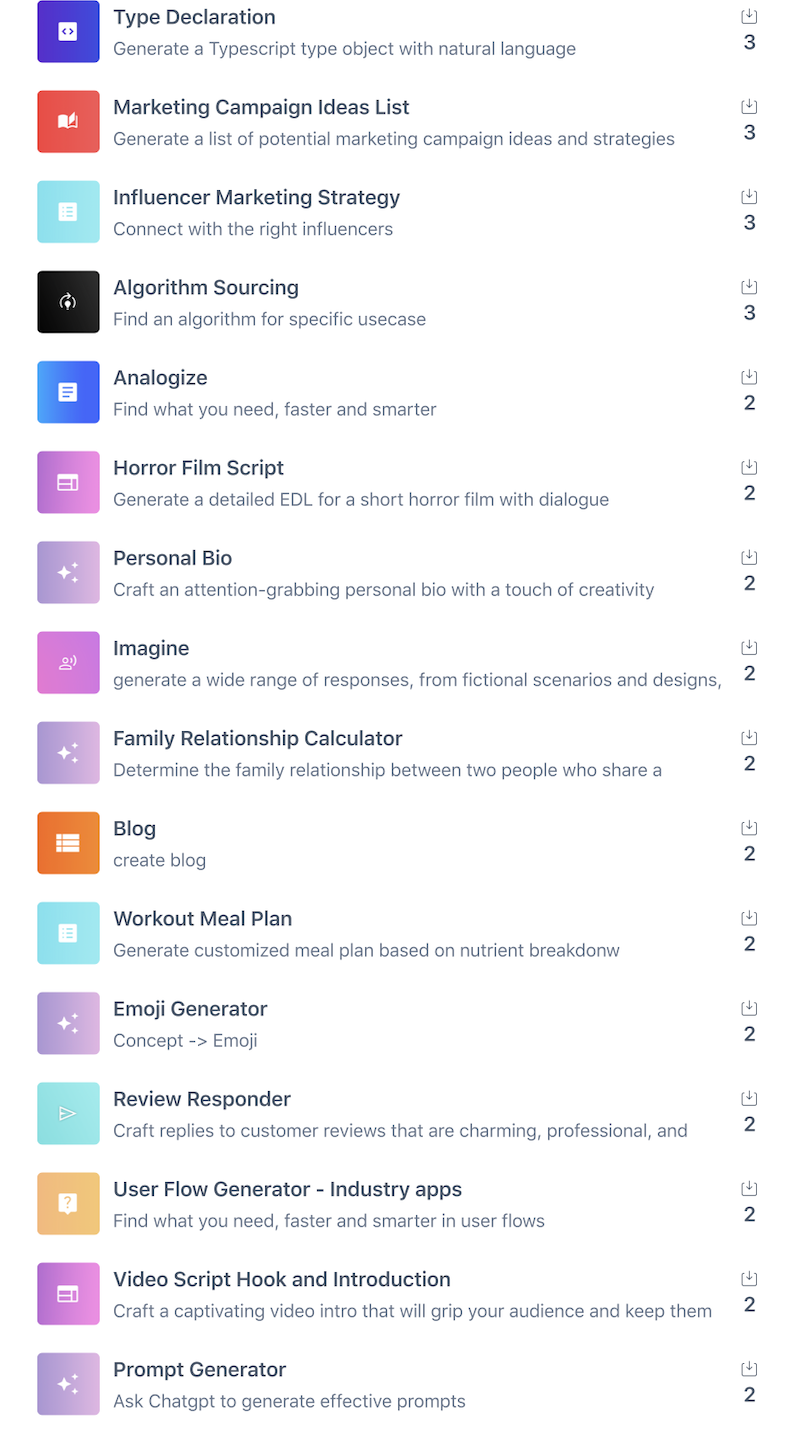Click the Workout Meal Plan thumbnail
810x1438 pixels.
[68, 933]
